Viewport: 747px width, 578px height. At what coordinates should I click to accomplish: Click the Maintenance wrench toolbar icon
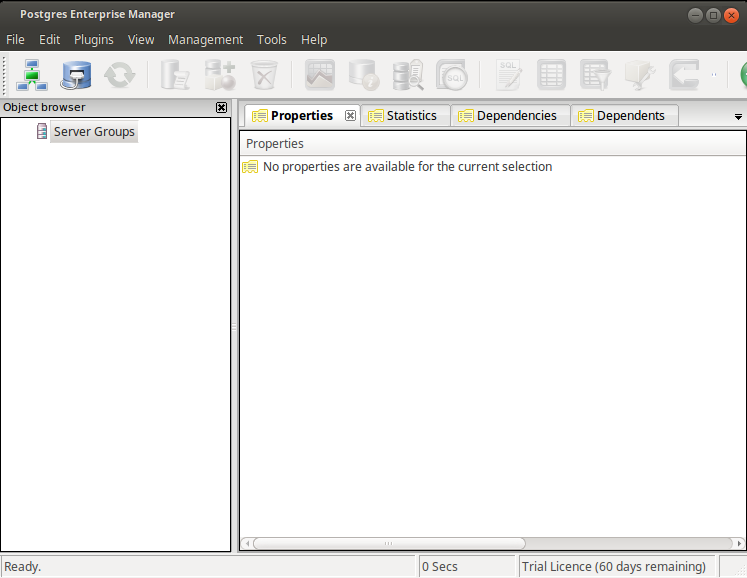click(x=640, y=75)
